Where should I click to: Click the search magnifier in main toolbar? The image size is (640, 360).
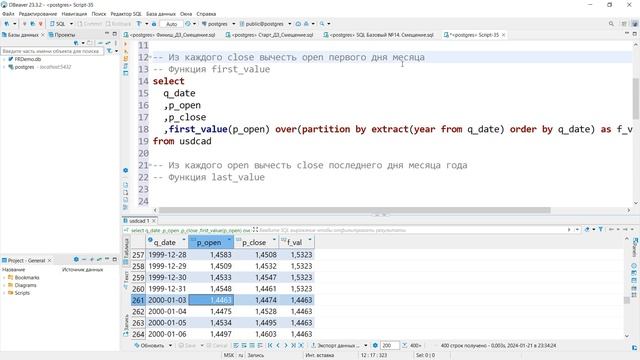pyautogui.click(x=322, y=24)
